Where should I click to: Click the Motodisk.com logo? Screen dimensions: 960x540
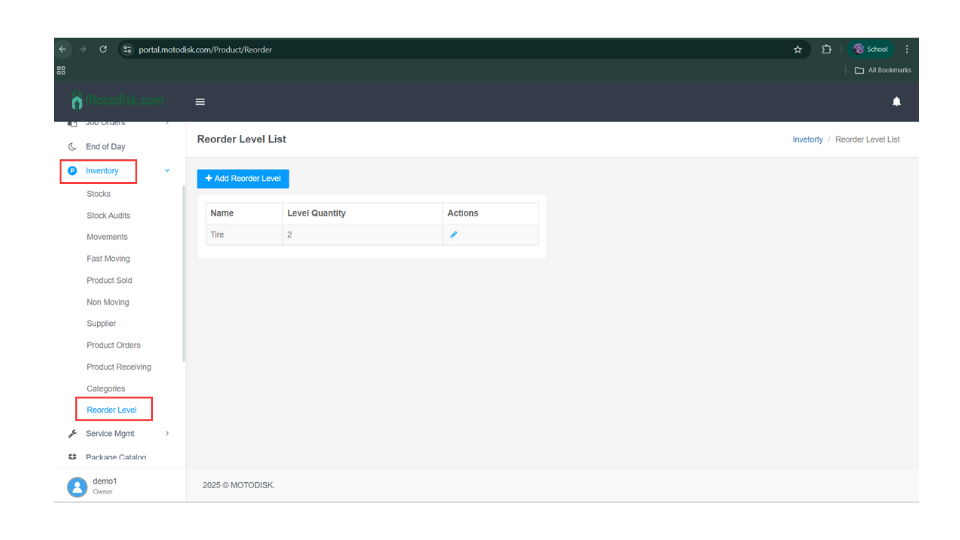(x=118, y=101)
